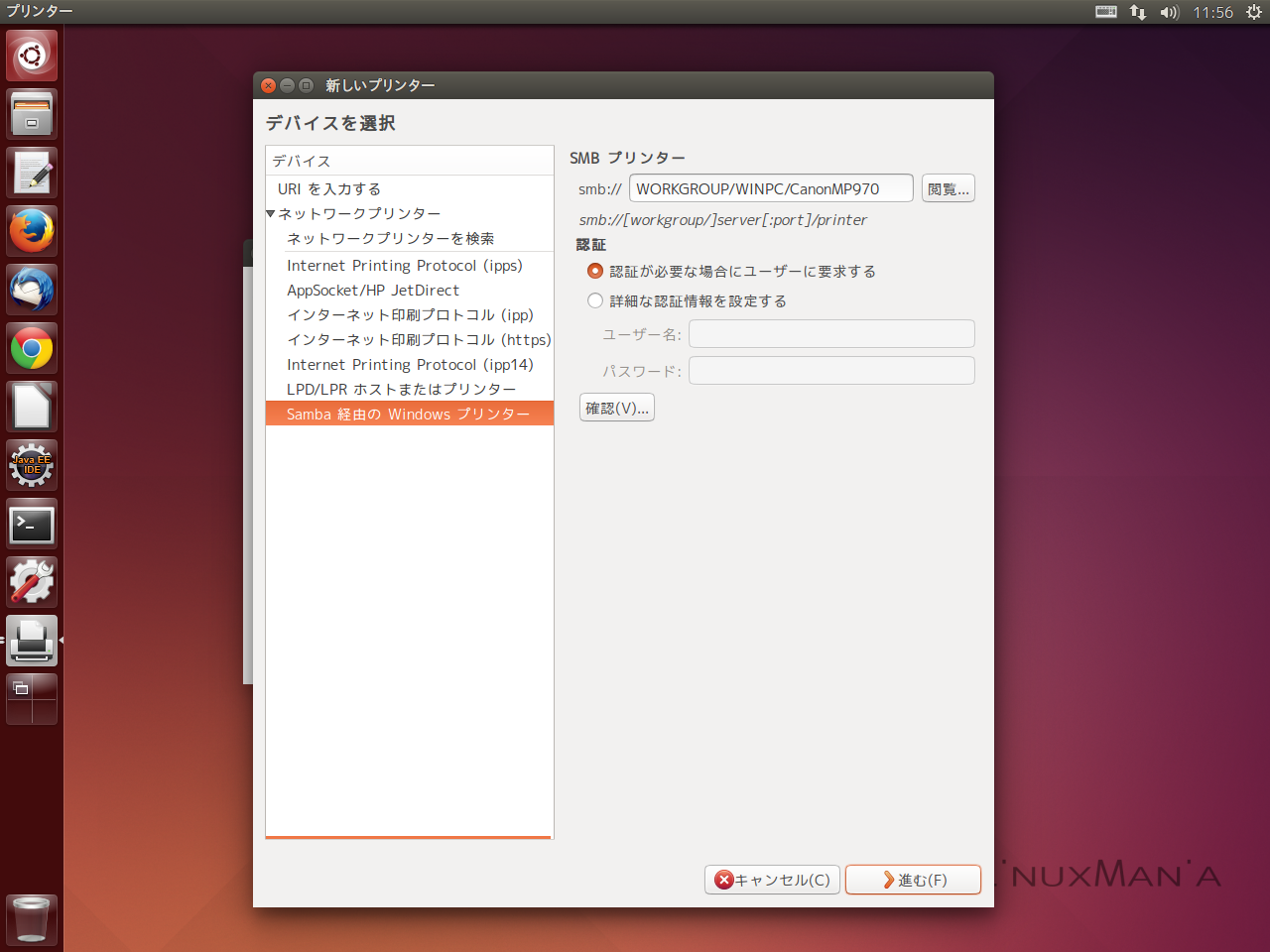Click the キャンセル(C) button

tap(773, 880)
